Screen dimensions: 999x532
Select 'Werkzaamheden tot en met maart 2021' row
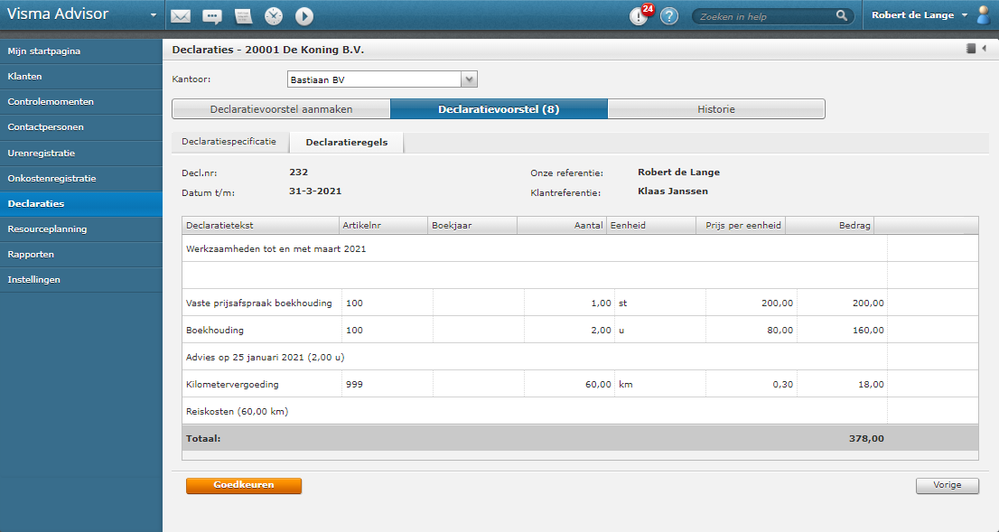click(x=580, y=249)
